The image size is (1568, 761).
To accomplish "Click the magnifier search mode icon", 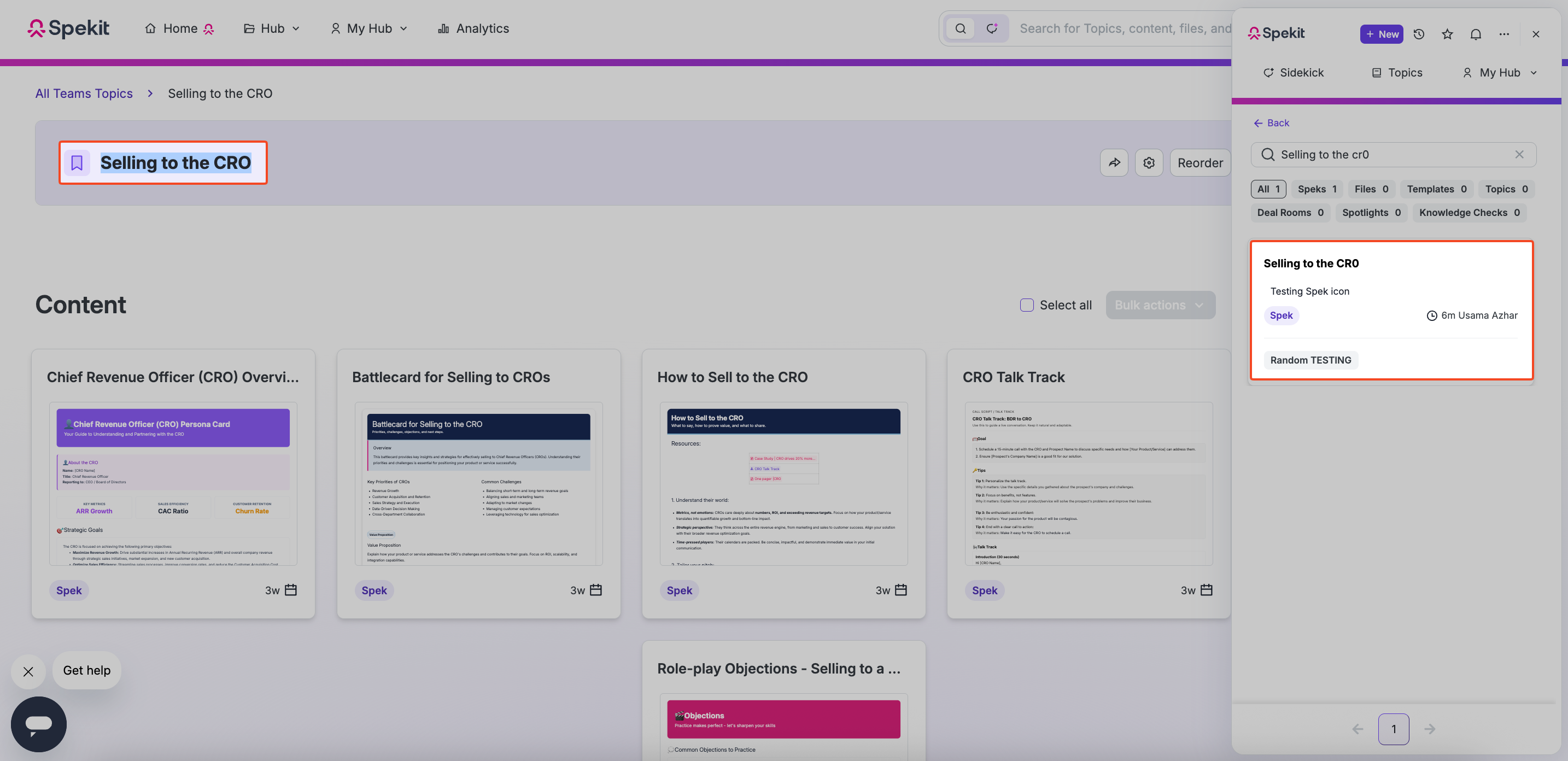I will 961,28.
